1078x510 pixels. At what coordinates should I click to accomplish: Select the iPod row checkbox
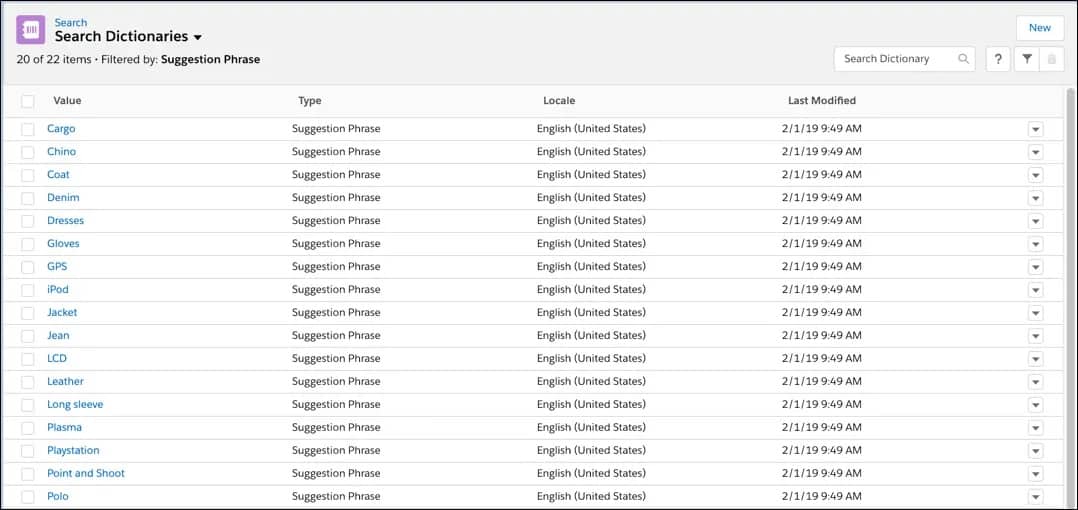[28, 290]
